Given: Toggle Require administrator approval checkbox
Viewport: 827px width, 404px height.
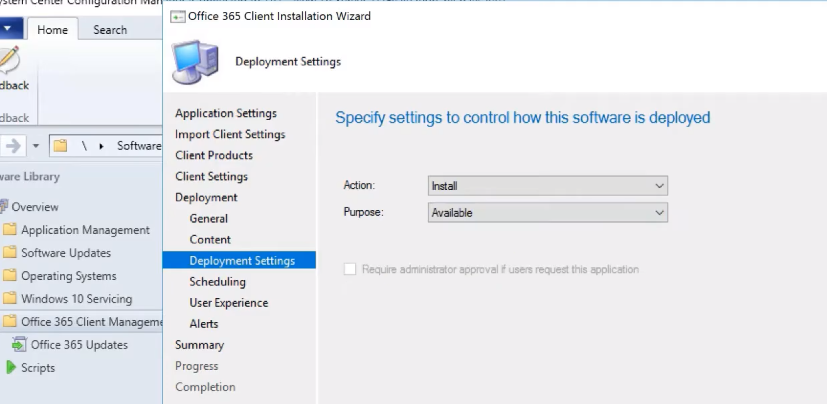Looking at the screenshot, I should pos(350,270).
